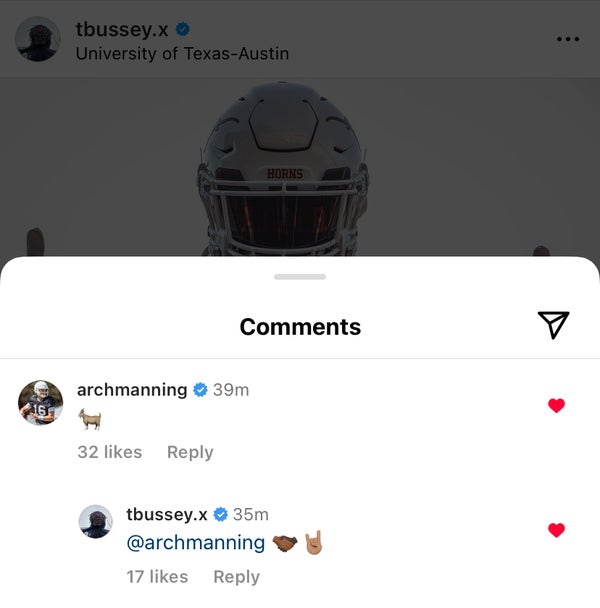This screenshot has height=608, width=600.
Task: Open the University of Texas-Austin location
Action: [x=182, y=54]
